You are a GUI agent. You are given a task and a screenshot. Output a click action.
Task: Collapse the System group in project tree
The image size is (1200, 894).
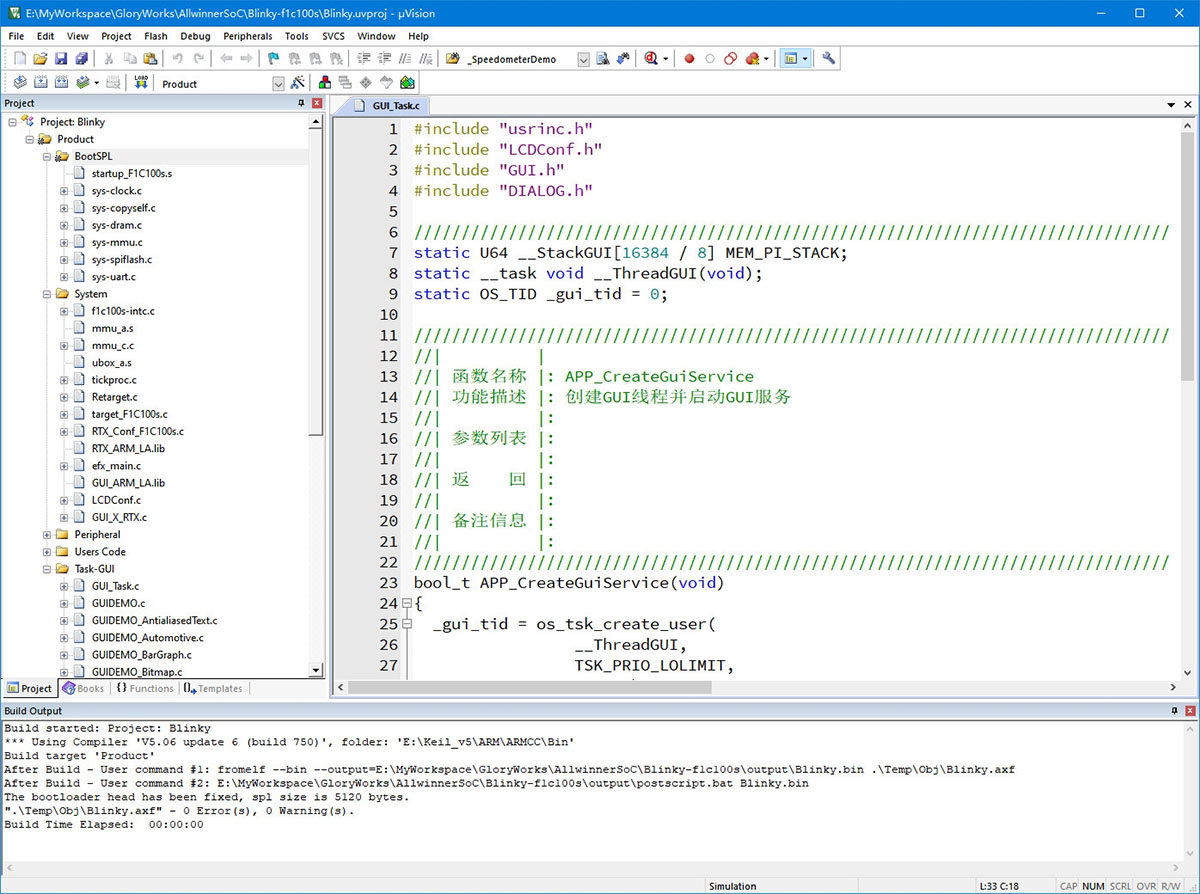coord(47,294)
